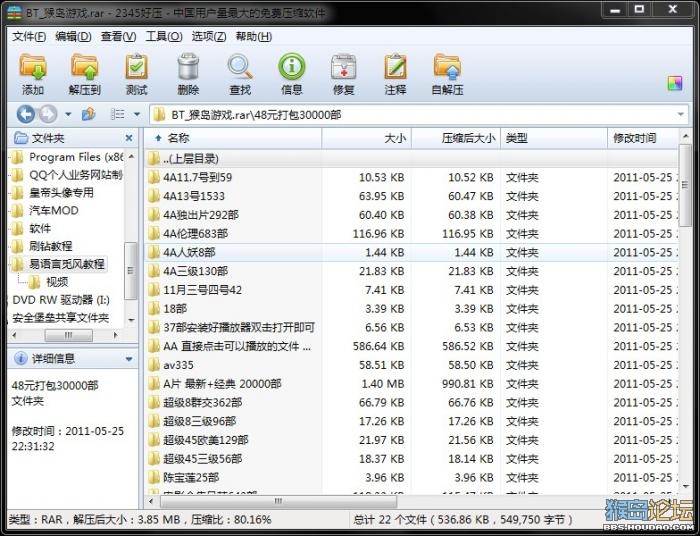Open the 文件(F) menu

(x=29, y=37)
